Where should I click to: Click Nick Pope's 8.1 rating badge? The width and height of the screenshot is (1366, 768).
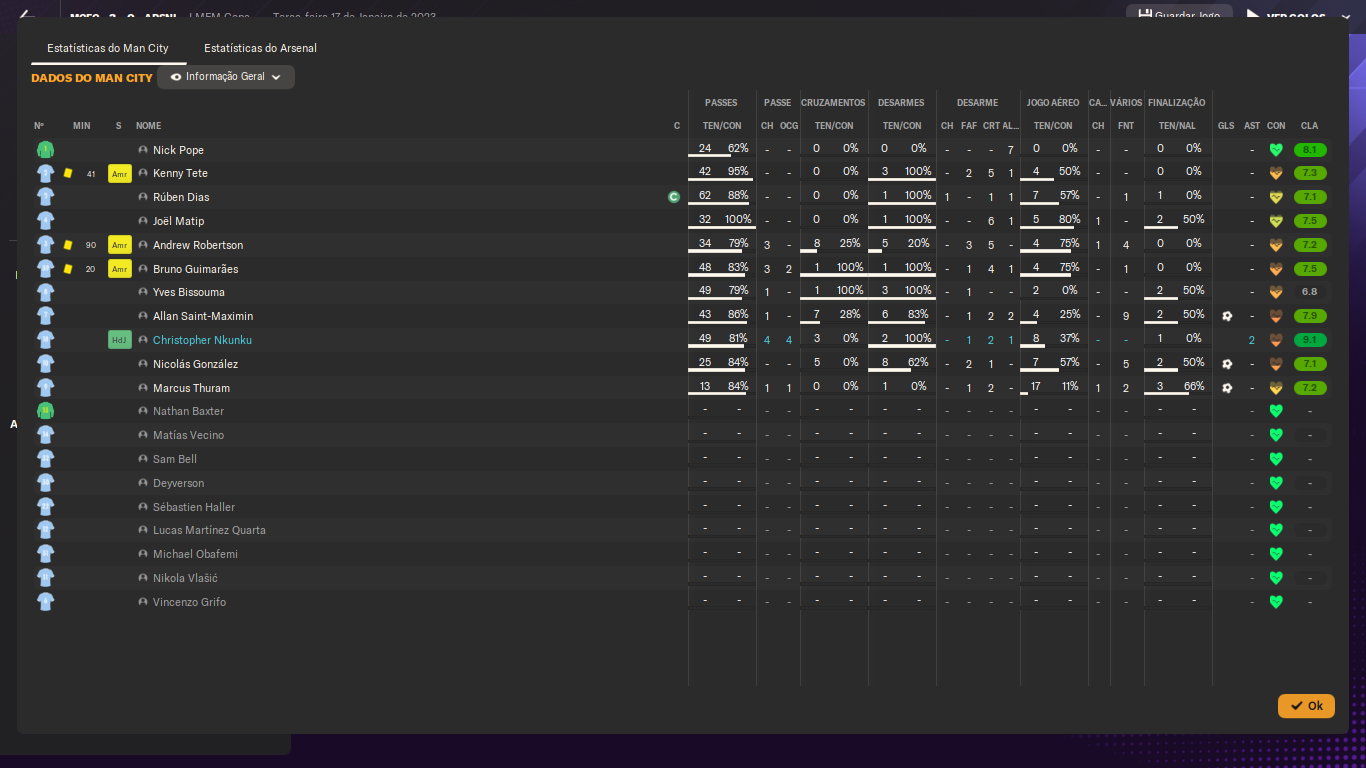click(1310, 150)
